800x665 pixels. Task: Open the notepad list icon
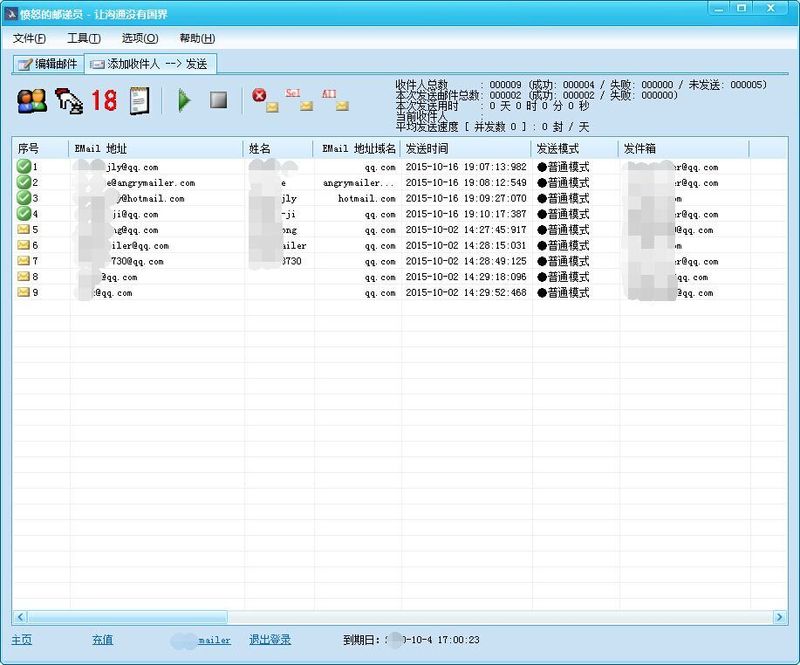pos(139,101)
